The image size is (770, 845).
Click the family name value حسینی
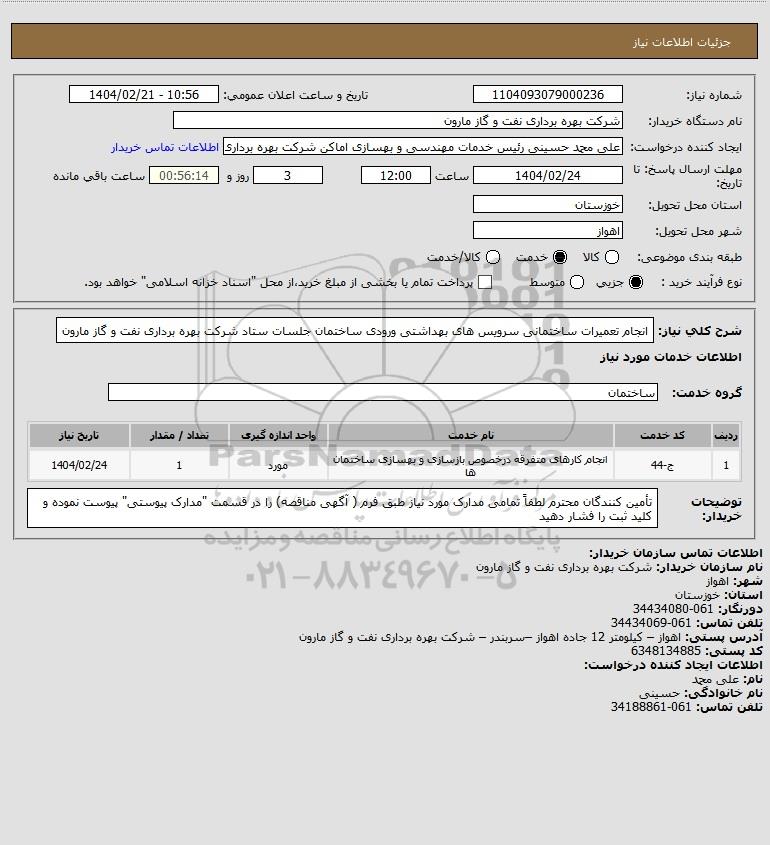[x=660, y=693]
